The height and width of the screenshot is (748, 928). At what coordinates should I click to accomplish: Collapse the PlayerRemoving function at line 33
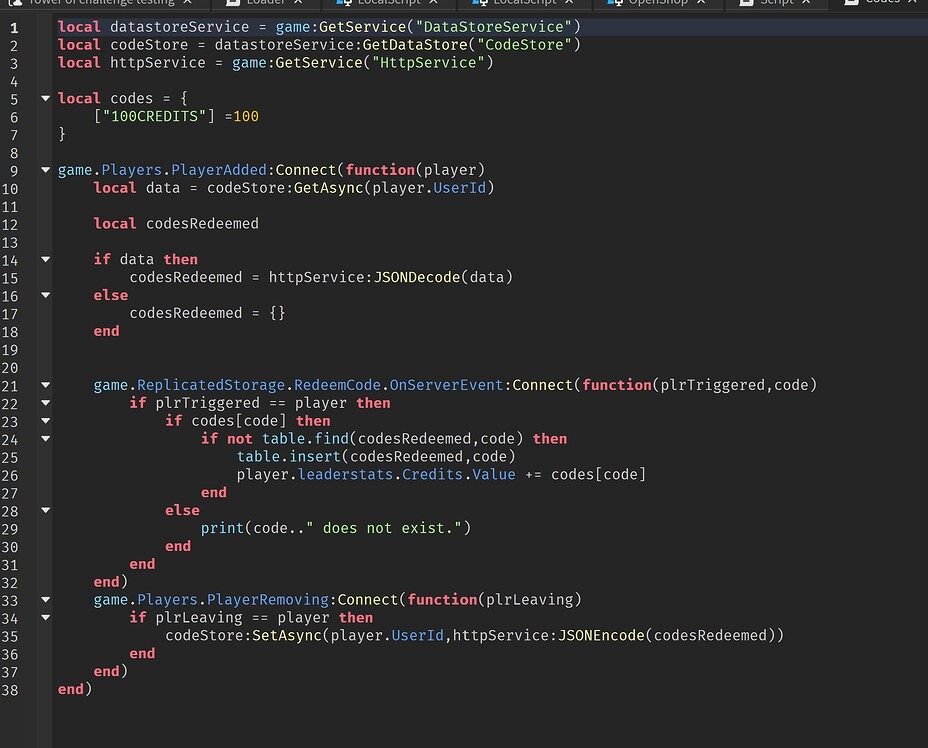(x=46, y=599)
